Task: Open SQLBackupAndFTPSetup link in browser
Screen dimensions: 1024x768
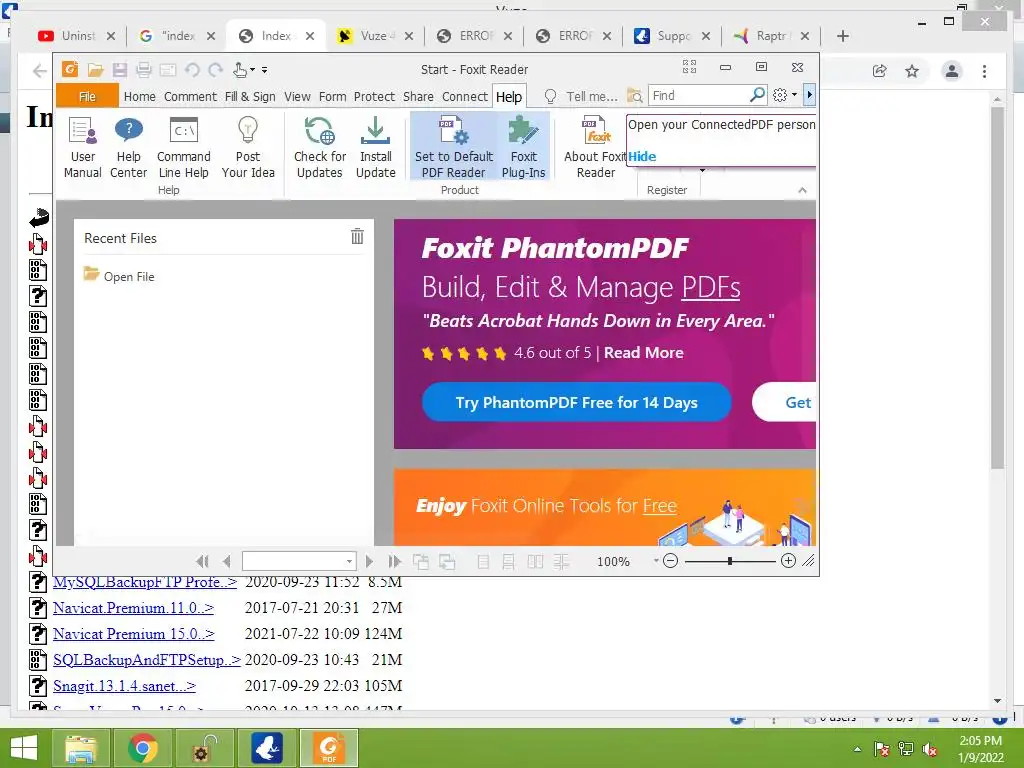Action: (x=147, y=660)
